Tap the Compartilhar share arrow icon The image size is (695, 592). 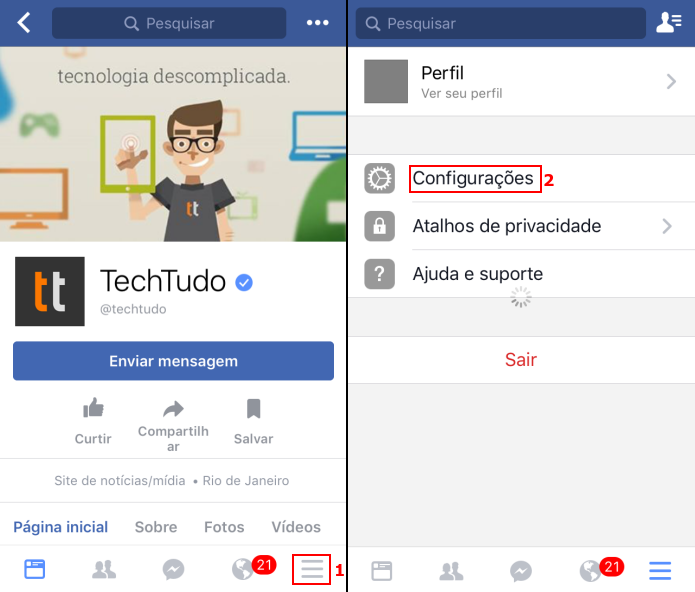173,409
